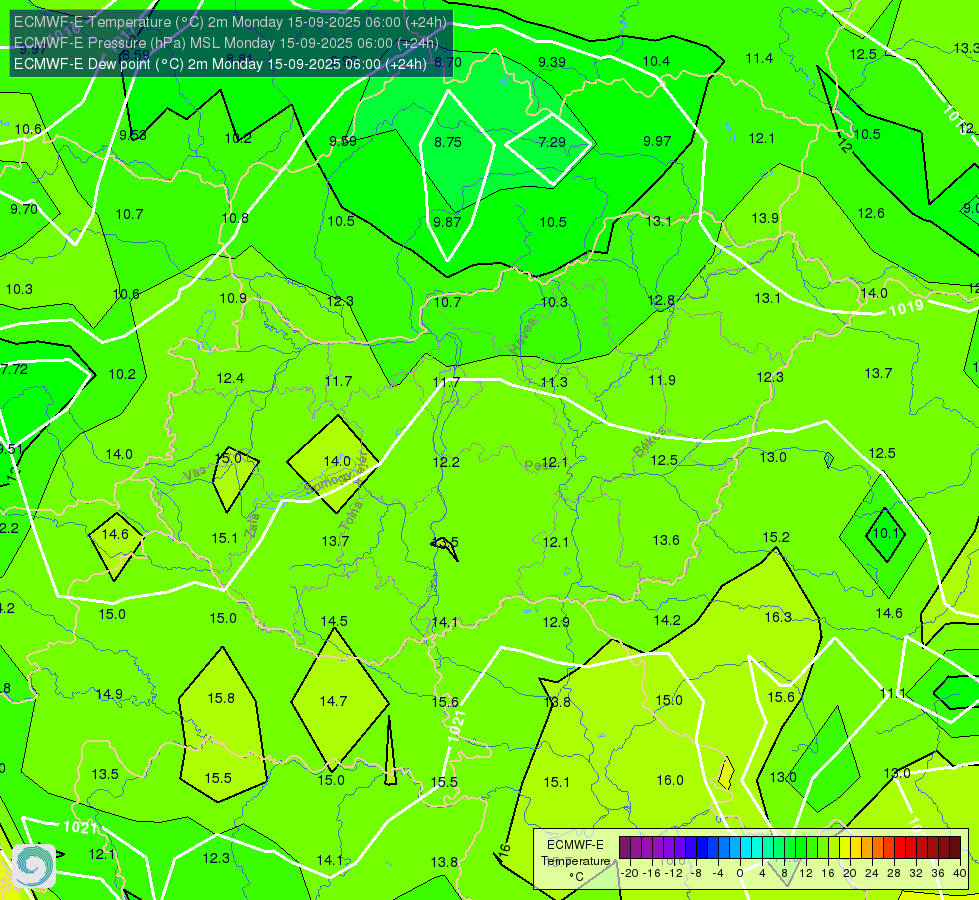Click the 12.4 temperature value
The height and width of the screenshot is (900, 979).
(x=230, y=378)
